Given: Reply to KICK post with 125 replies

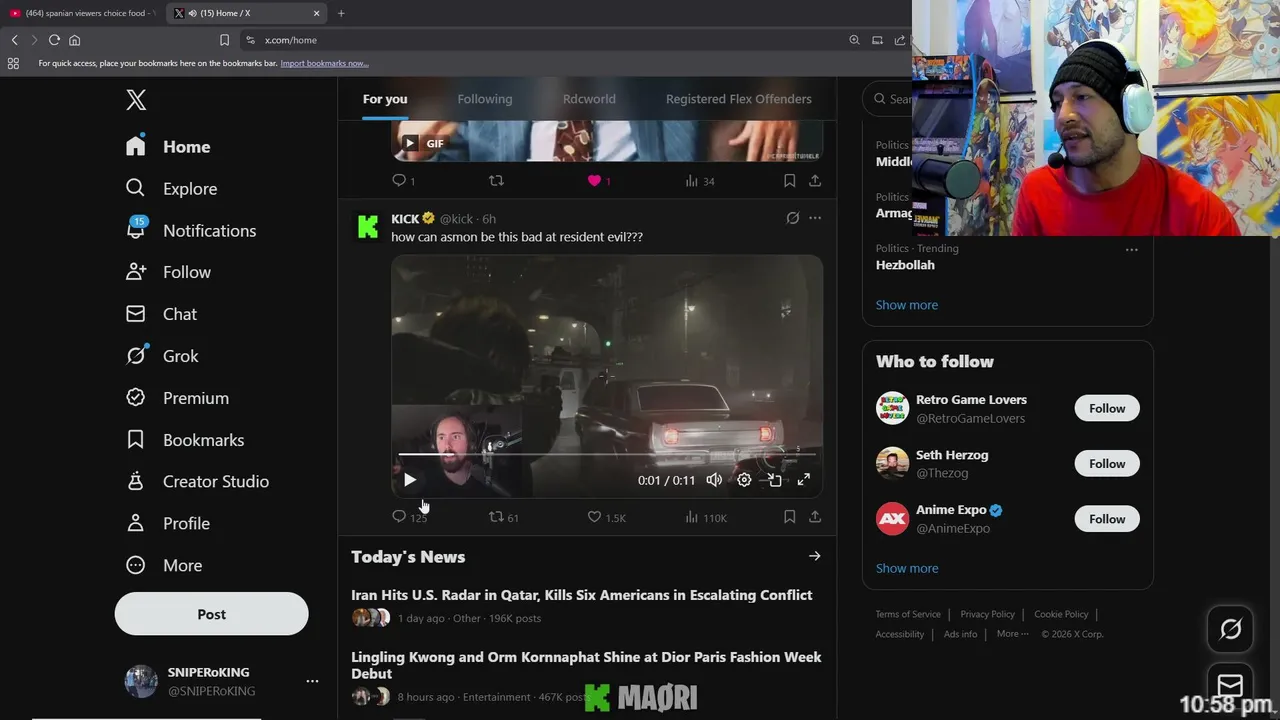Looking at the screenshot, I should [x=409, y=517].
